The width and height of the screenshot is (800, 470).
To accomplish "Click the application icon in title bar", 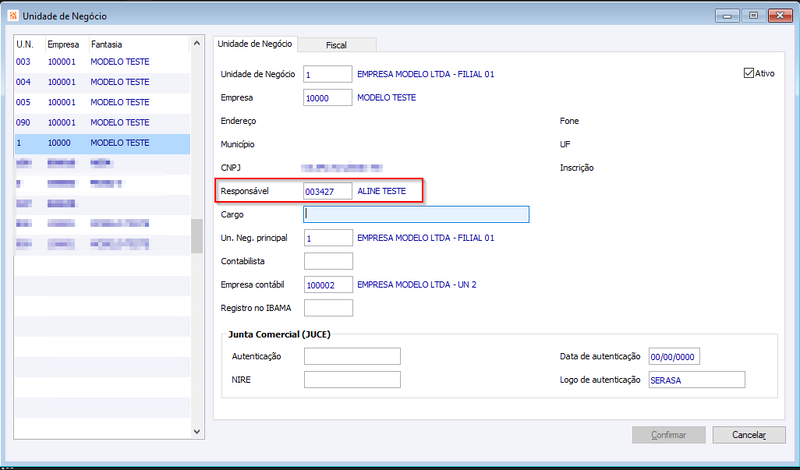I will [13, 16].
